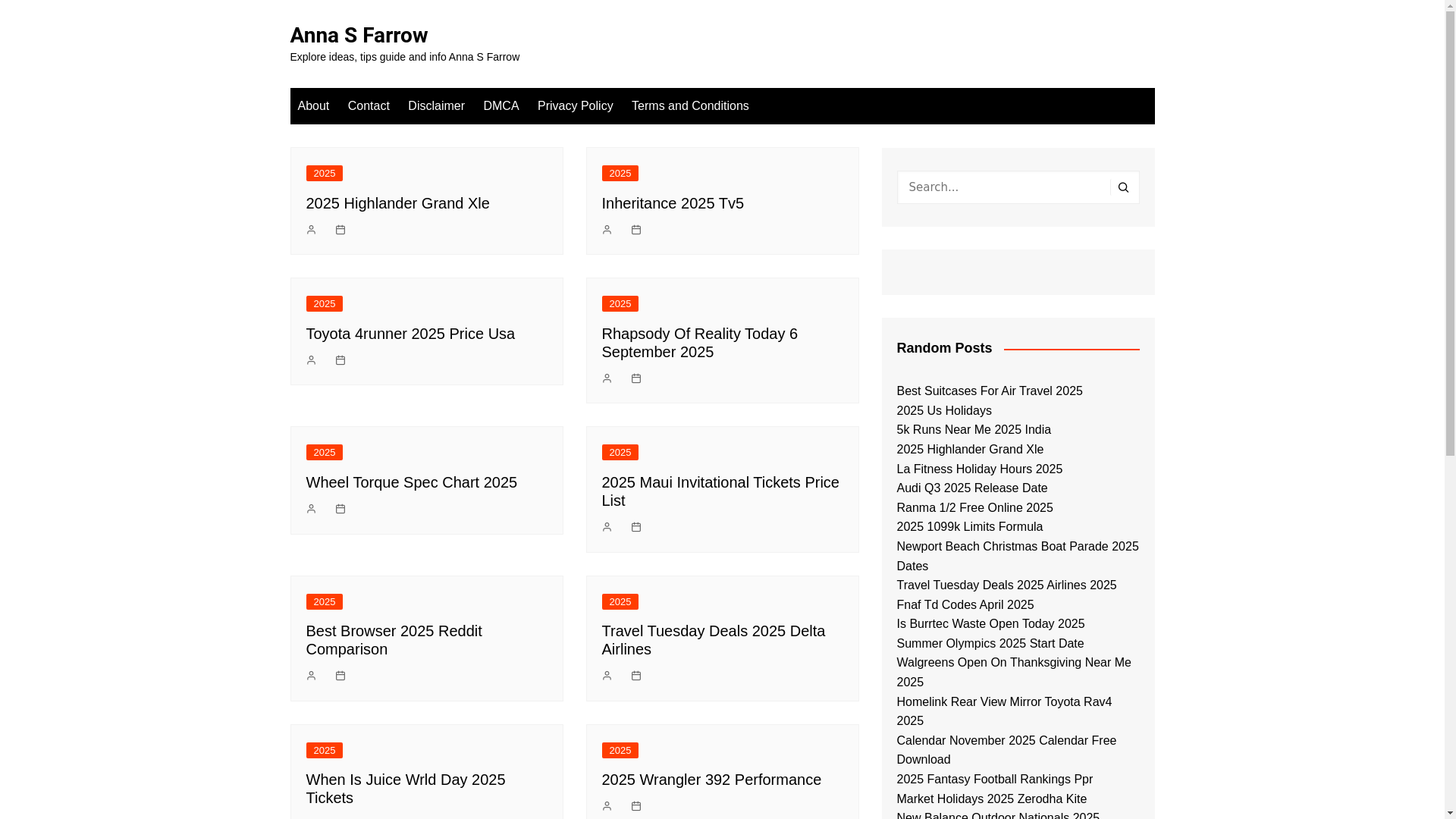Screen dimensions: 1456x819
Task: Click author icon under 2025 Maui Invitational post
Action: [x=607, y=527]
